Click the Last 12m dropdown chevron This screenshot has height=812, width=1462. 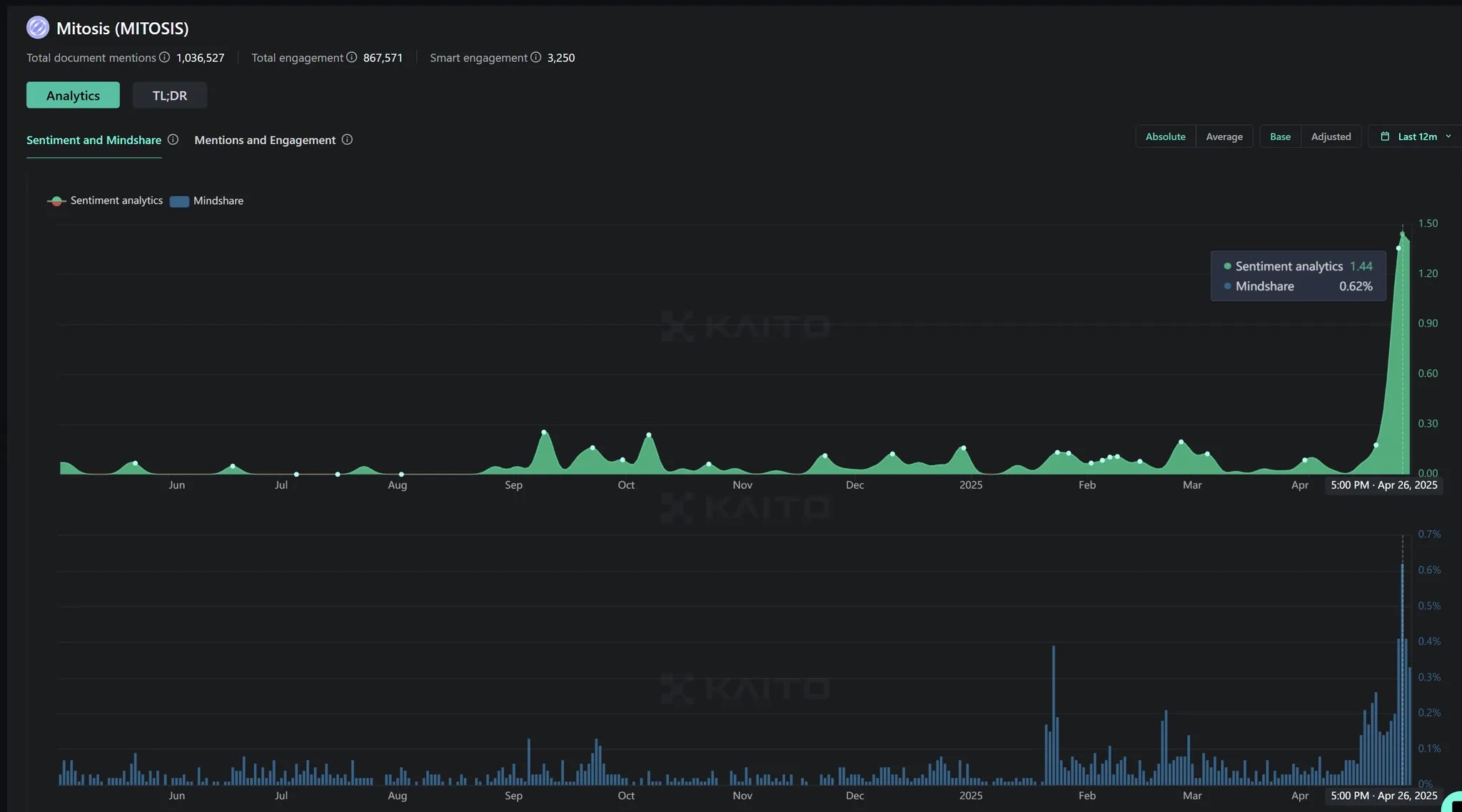(x=1448, y=136)
